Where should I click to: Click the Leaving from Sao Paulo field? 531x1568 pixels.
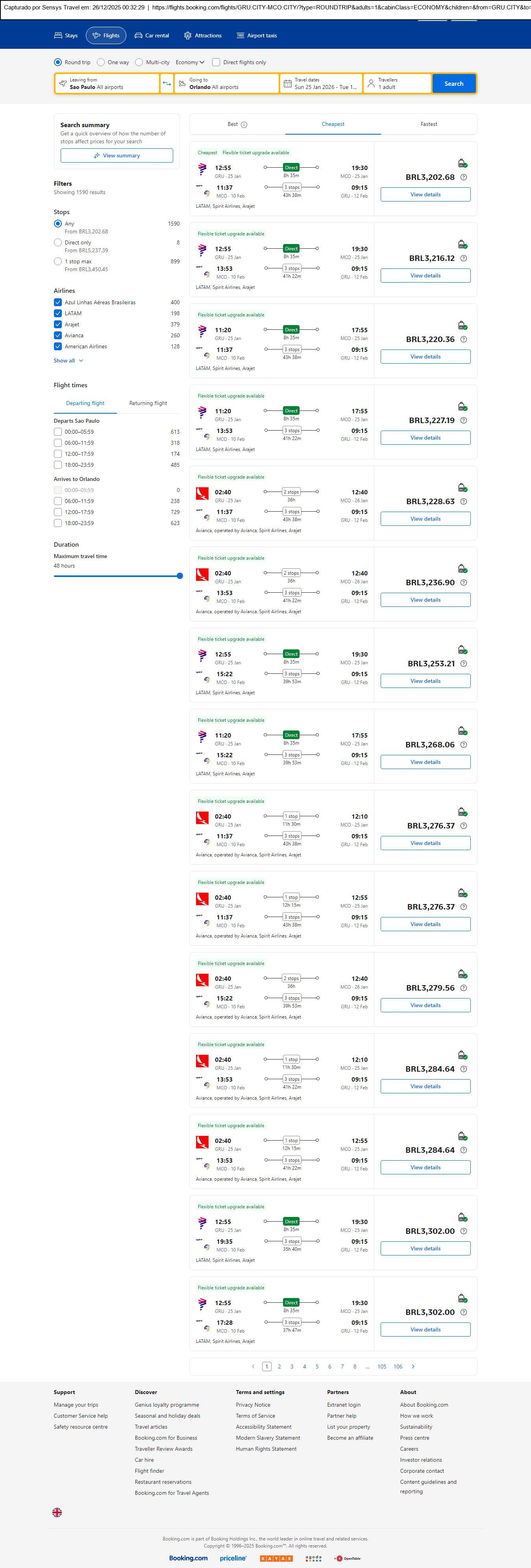107,83
